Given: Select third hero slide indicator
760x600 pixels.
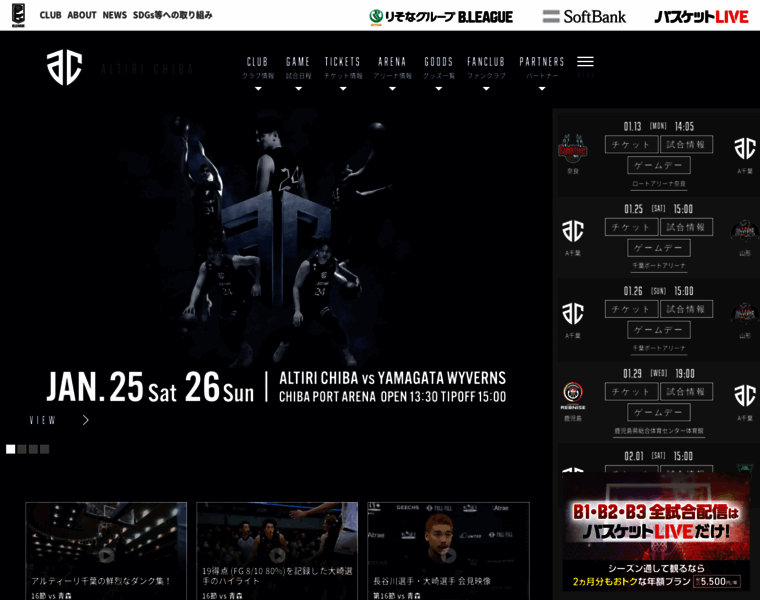Looking at the screenshot, I should coord(33,449).
